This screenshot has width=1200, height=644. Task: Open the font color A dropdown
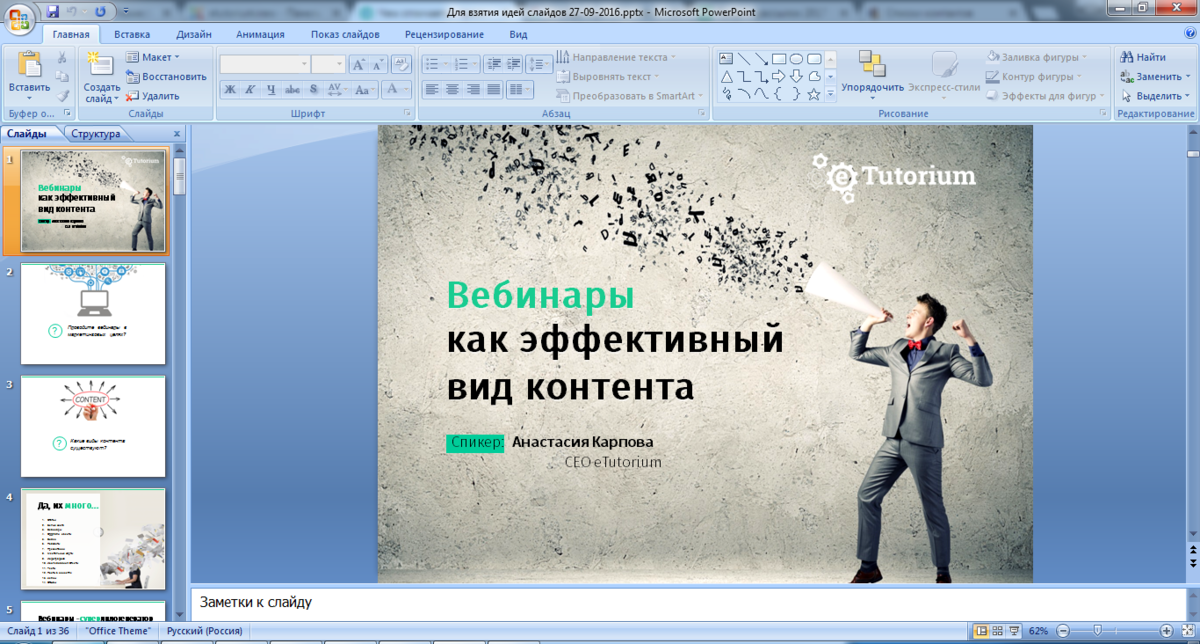click(x=395, y=89)
